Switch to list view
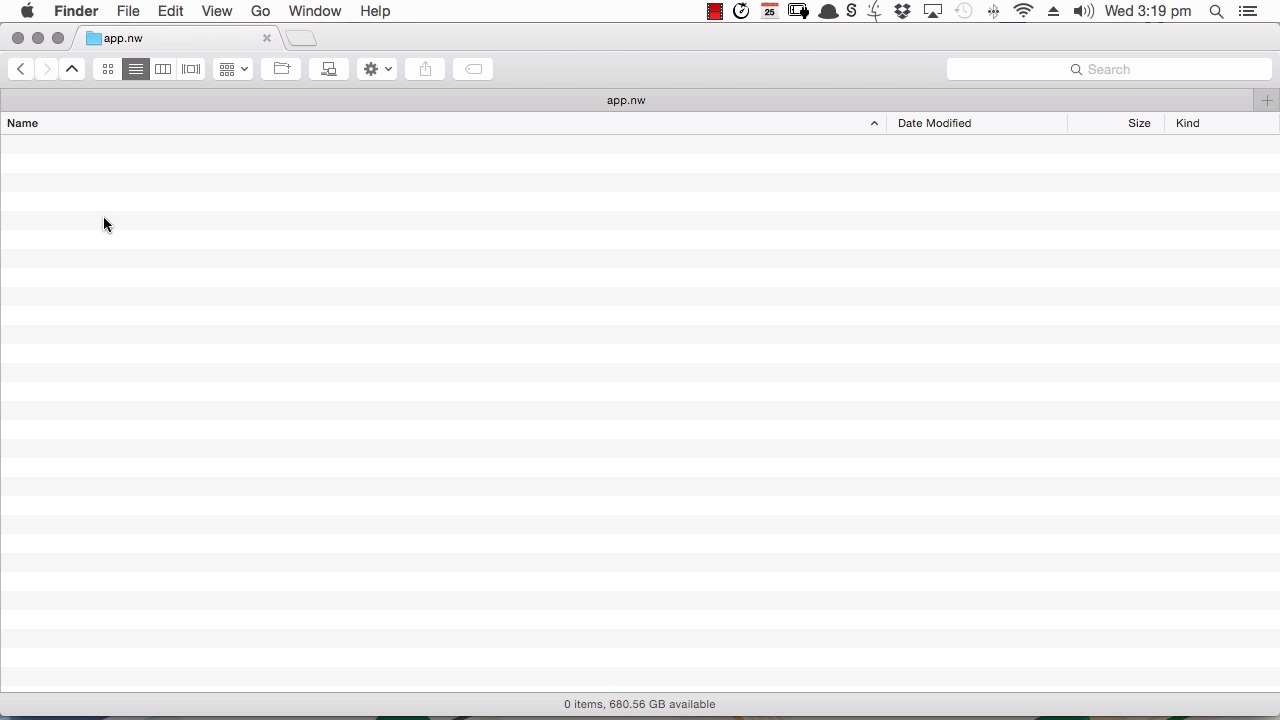The image size is (1280, 720). [x=135, y=69]
